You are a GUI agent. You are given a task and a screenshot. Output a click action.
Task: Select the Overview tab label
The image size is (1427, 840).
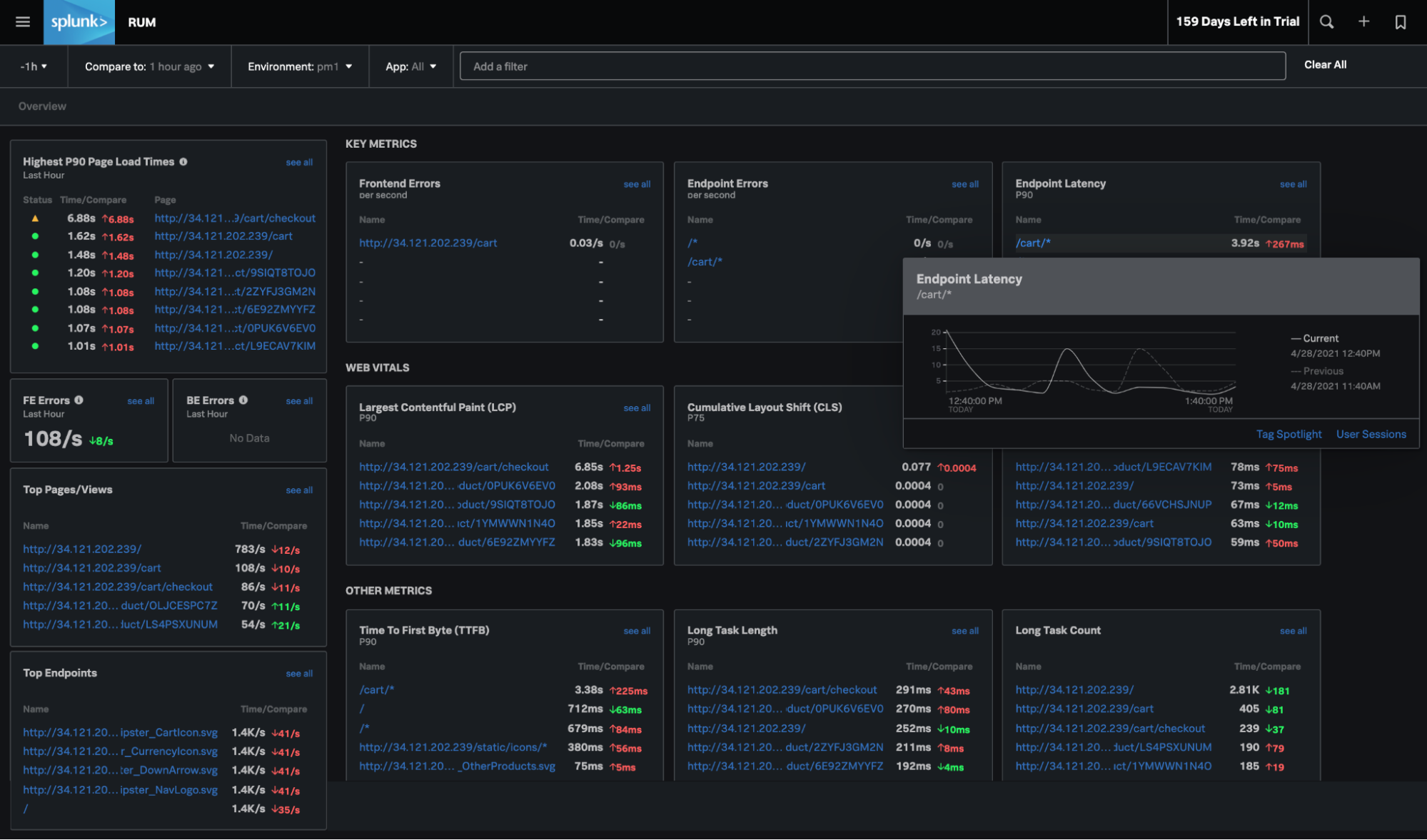42,105
